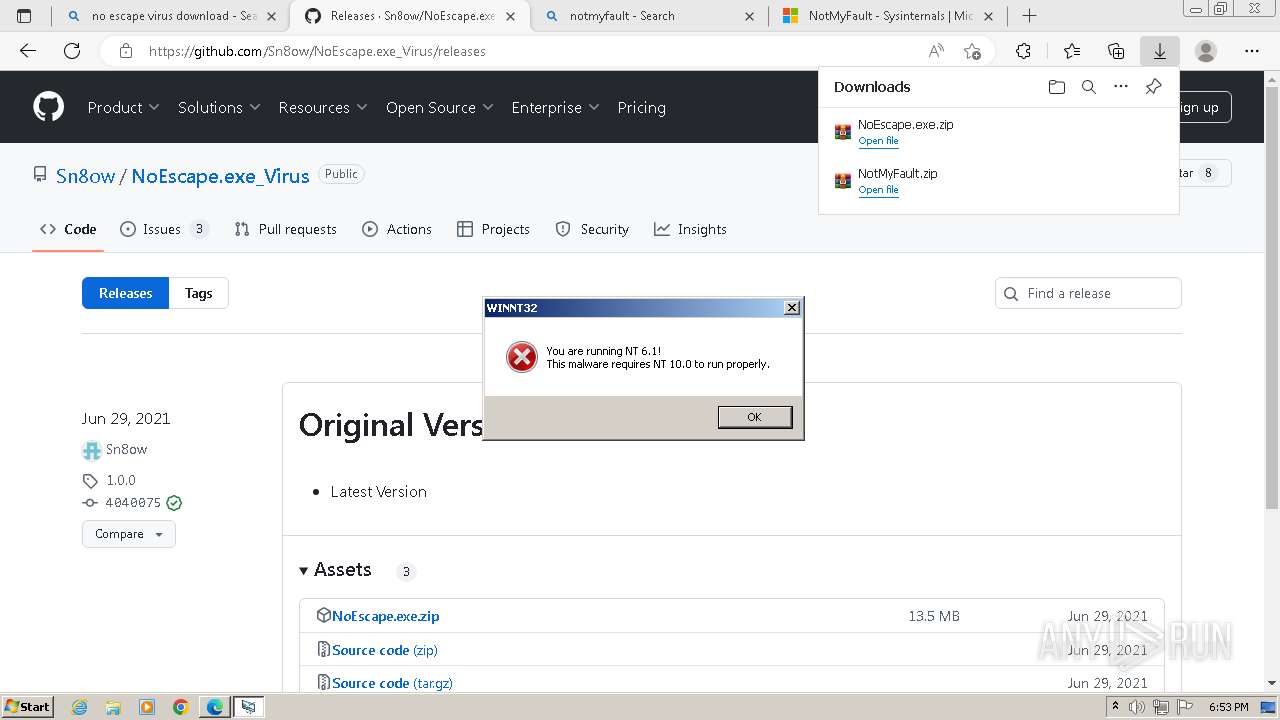Open commit 4040075 link
The height and width of the screenshot is (720, 1280).
pyautogui.click(x=133, y=503)
